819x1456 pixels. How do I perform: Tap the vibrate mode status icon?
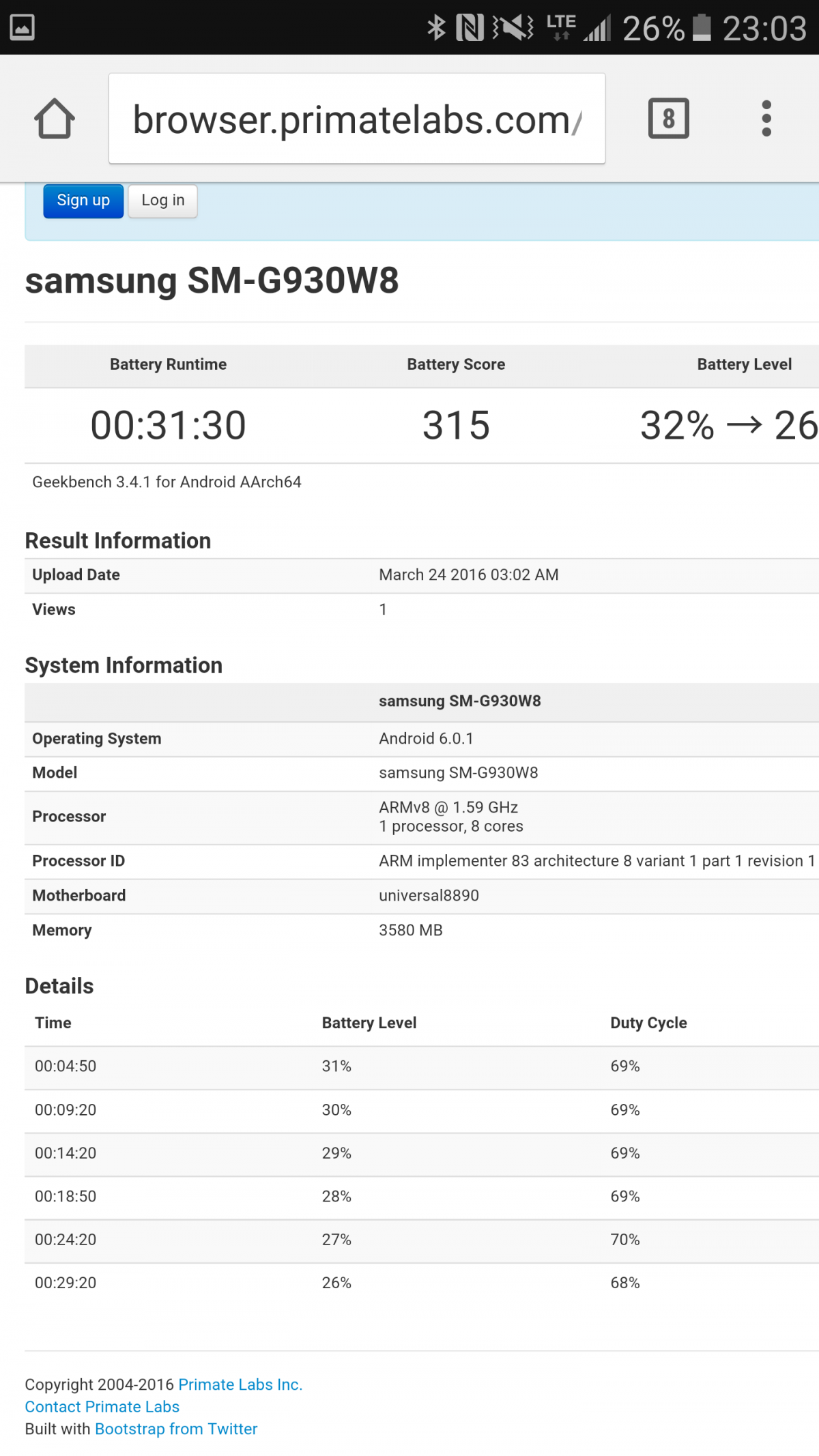tap(513, 28)
